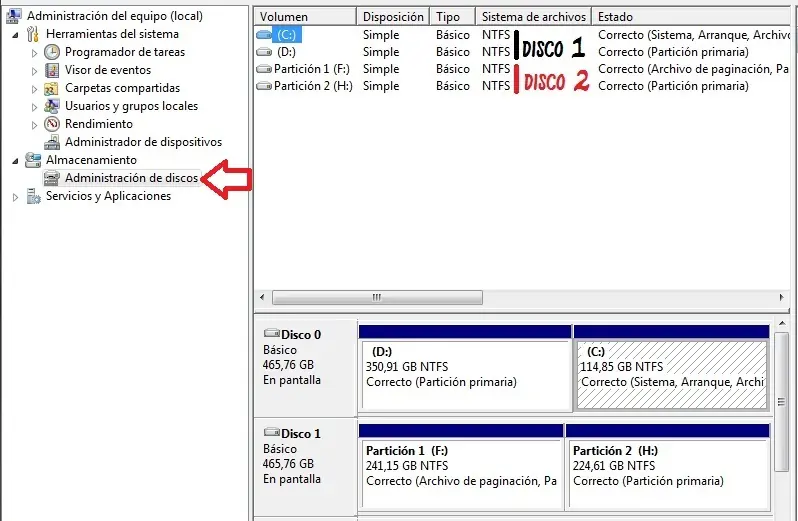798x521 pixels.
Task: Click the Partición 2 (H:) drive icon in list
Action: tap(264, 86)
